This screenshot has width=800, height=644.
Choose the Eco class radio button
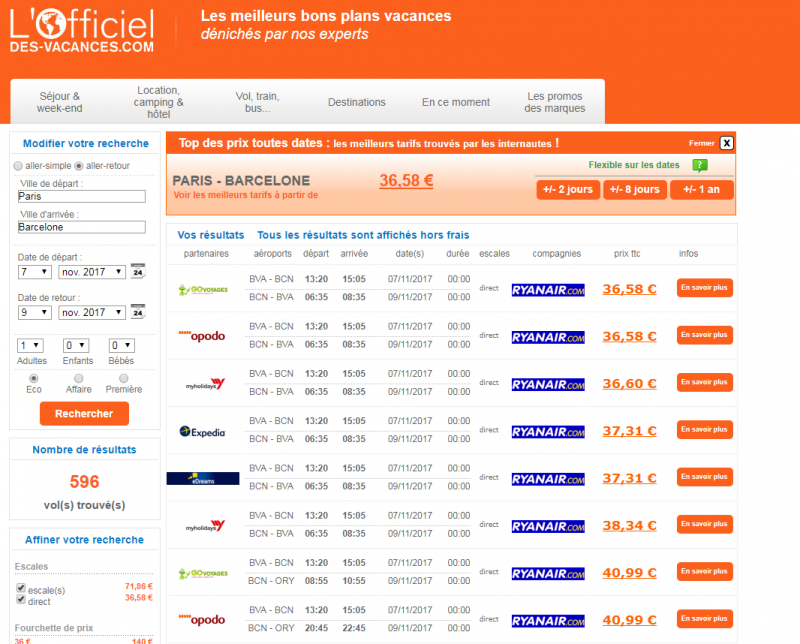tap(34, 378)
